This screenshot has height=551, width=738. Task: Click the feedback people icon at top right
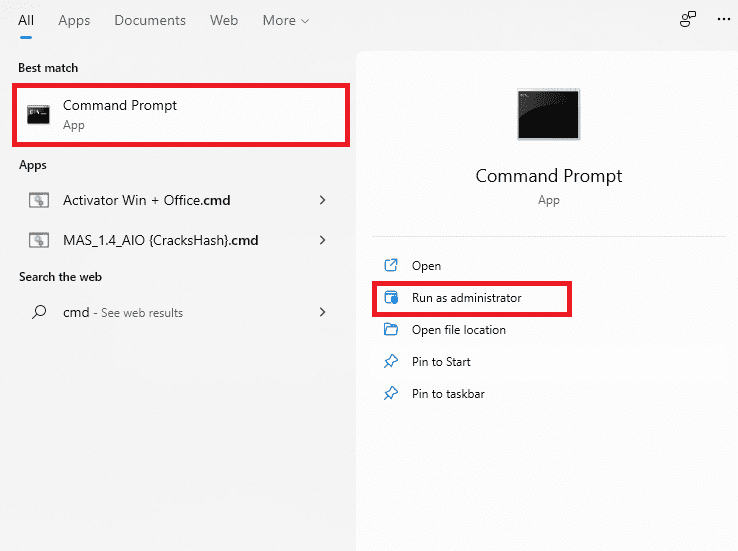[688, 19]
